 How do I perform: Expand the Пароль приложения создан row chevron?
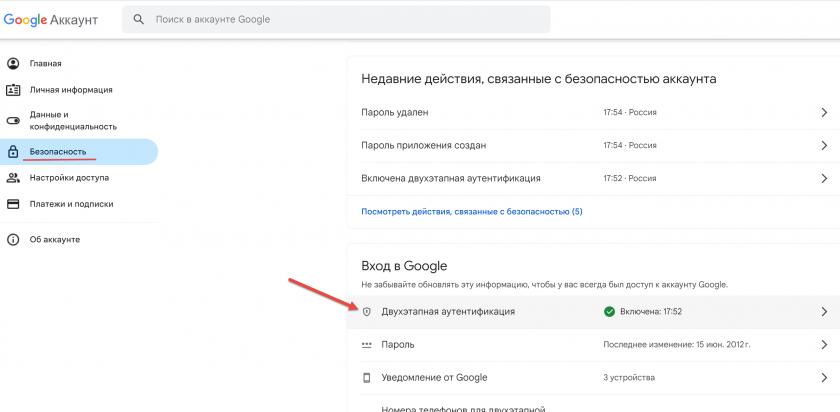[823, 146]
